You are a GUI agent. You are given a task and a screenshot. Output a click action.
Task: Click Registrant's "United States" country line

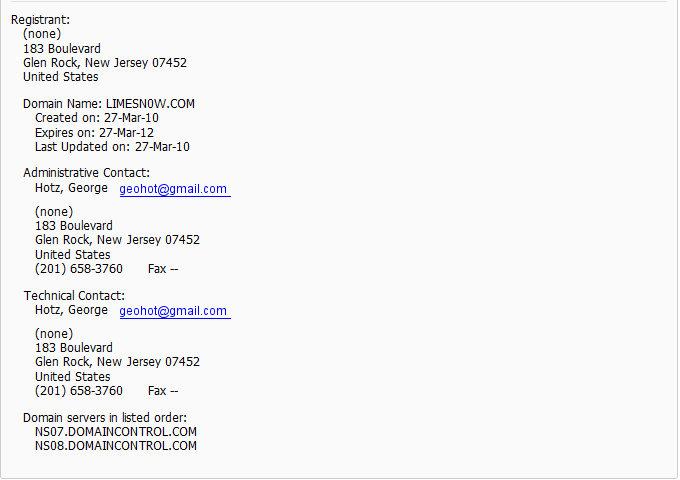coord(61,77)
